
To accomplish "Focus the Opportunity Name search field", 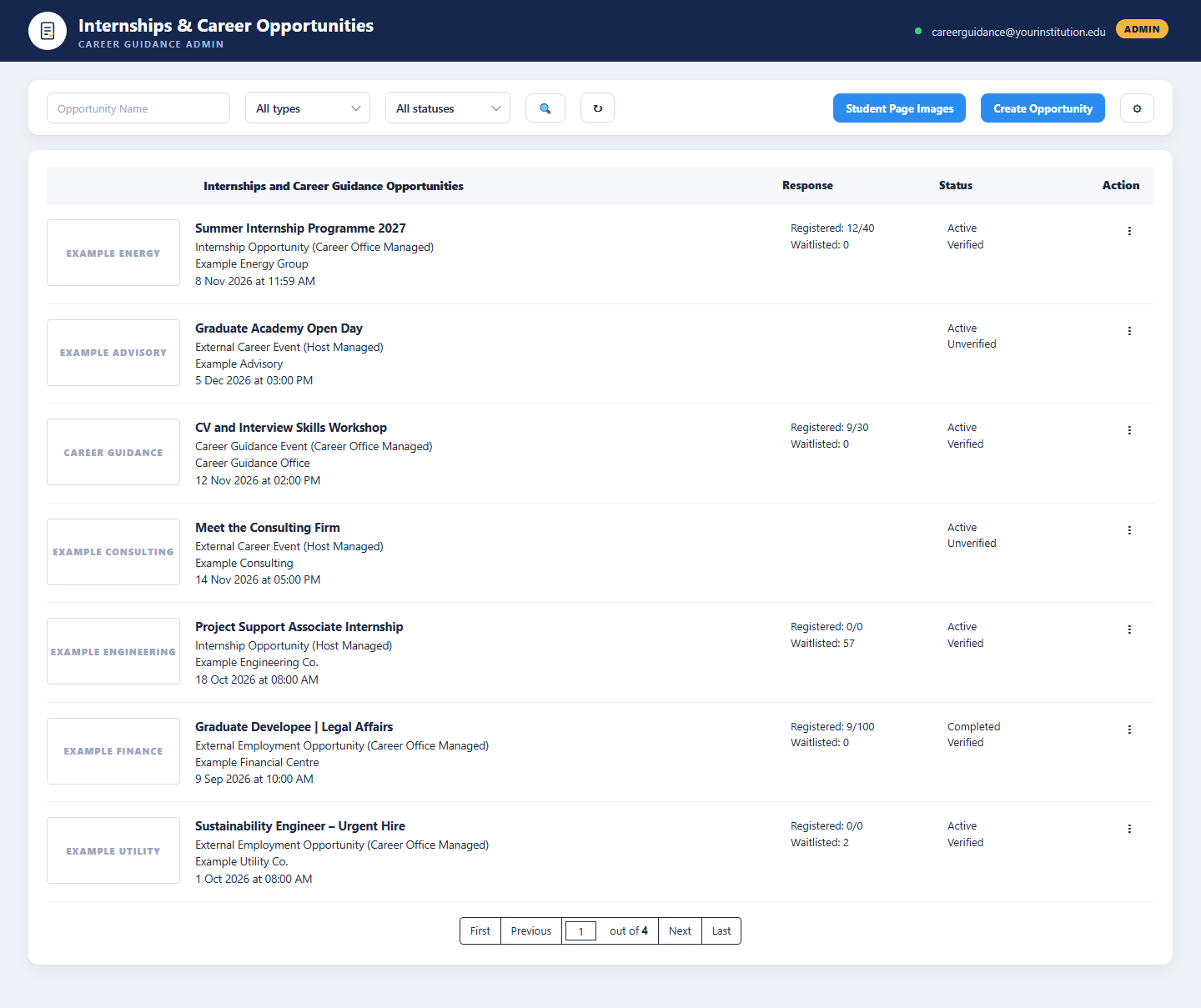I will [x=138, y=108].
